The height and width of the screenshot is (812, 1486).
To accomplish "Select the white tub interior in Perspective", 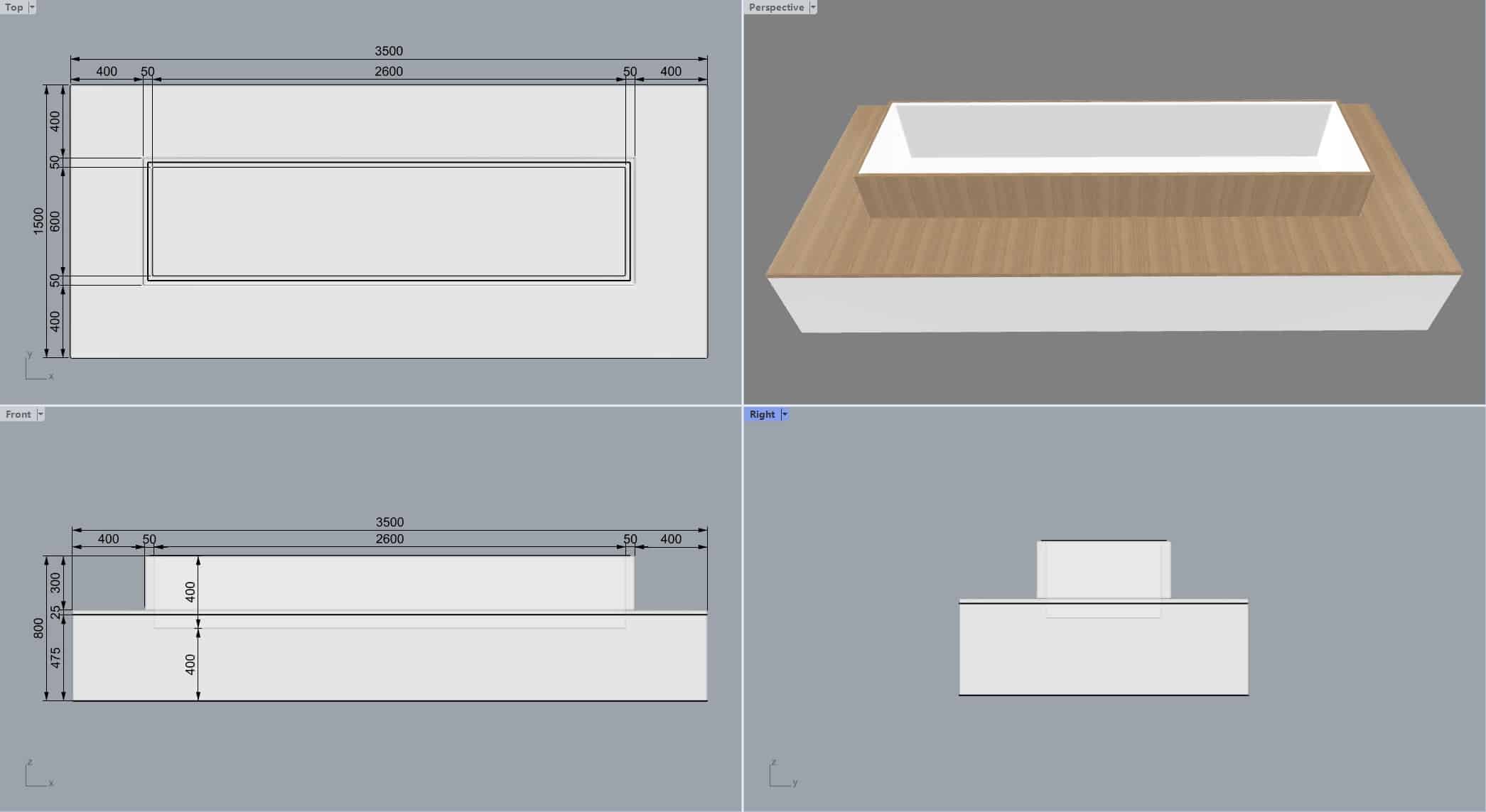I will click(1112, 131).
